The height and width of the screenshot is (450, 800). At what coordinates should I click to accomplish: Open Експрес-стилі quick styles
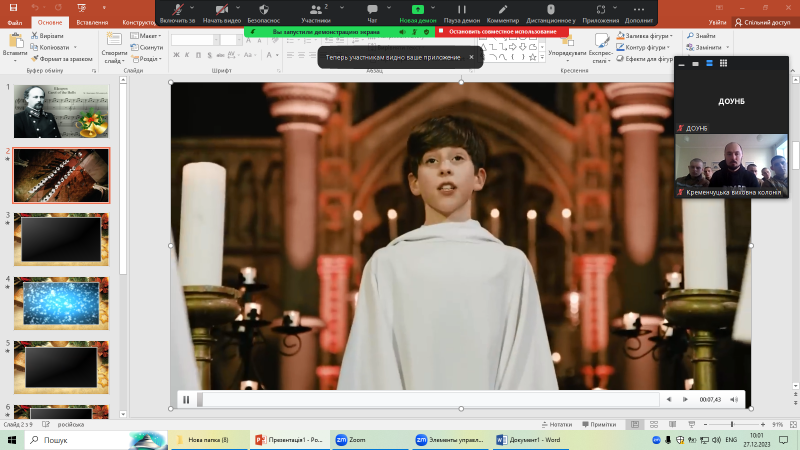click(600, 47)
